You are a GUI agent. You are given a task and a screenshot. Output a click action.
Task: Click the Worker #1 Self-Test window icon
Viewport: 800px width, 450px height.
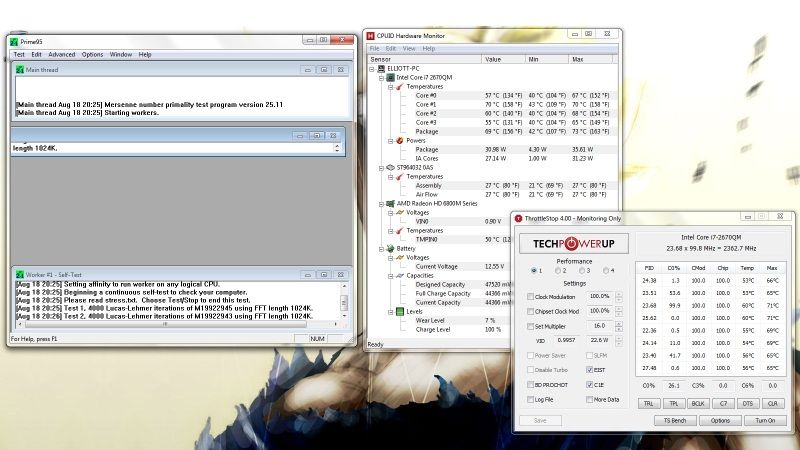point(20,274)
